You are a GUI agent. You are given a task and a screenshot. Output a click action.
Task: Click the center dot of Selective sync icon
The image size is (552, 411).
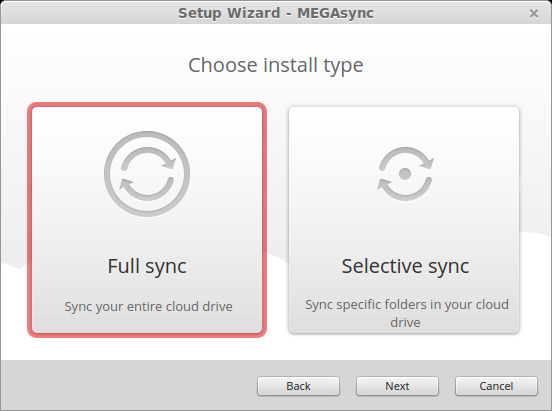pyautogui.click(x=405, y=174)
